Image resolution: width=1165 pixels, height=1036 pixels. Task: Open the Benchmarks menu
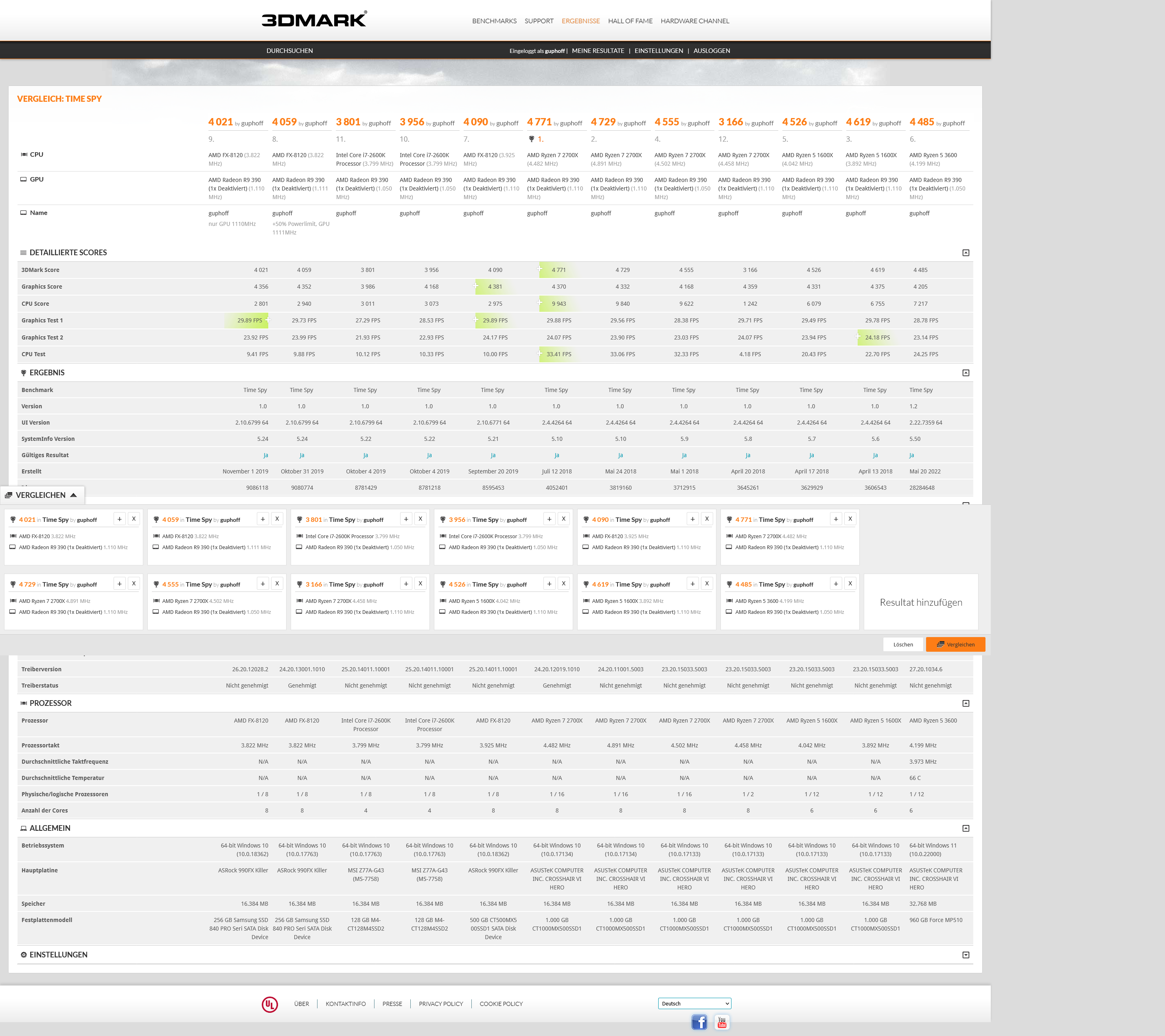click(494, 21)
